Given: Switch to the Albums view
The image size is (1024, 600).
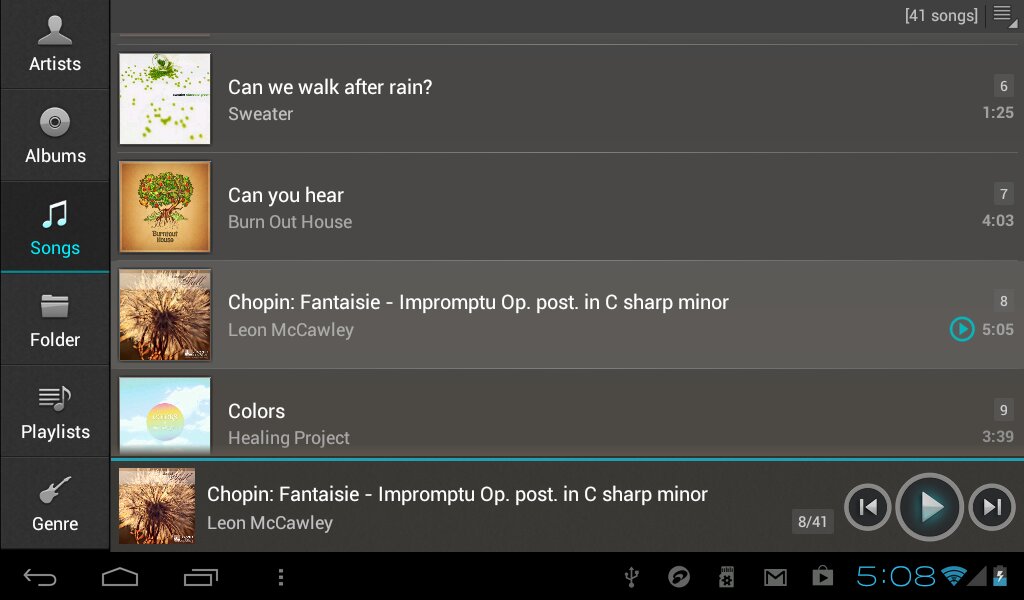Looking at the screenshot, I should (54, 136).
